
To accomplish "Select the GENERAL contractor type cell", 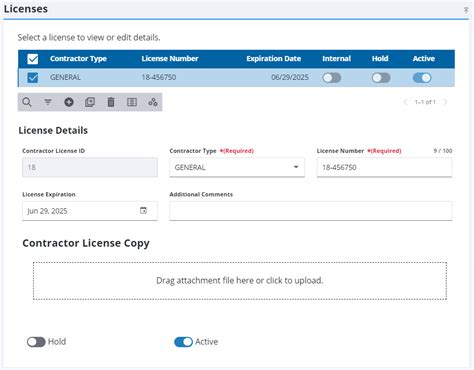I will 65,77.
